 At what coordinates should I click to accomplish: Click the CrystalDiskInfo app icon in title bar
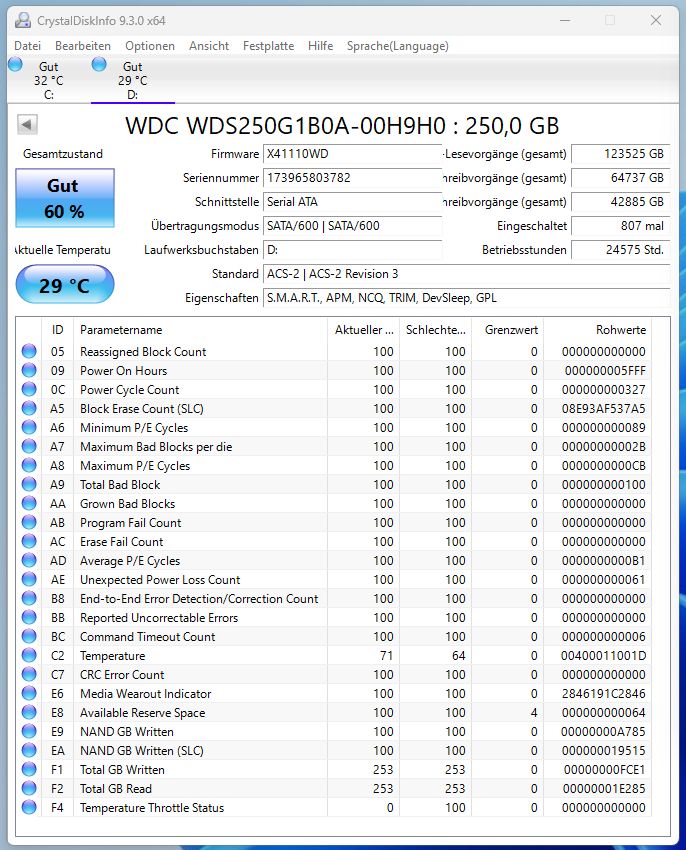pyautogui.click(x=22, y=21)
